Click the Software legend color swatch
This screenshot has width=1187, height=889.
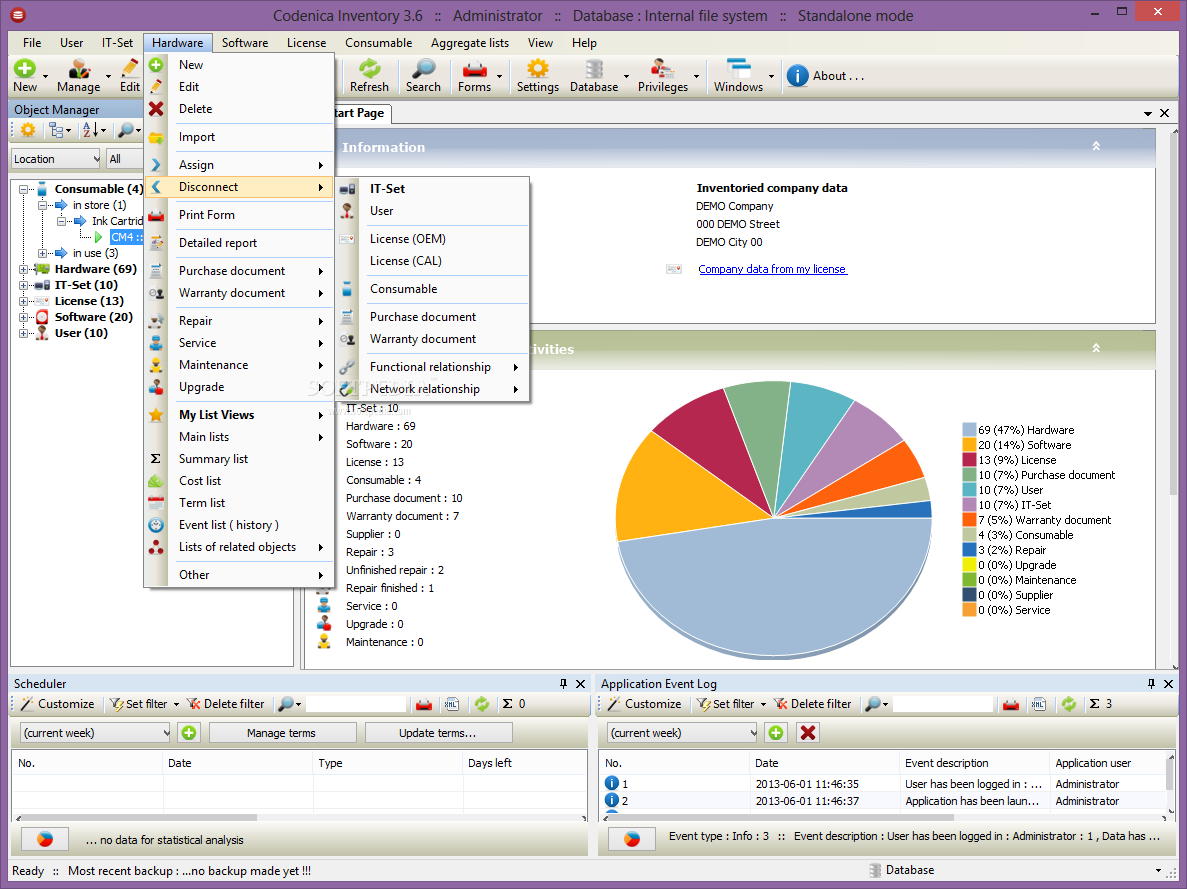[x=969, y=445]
